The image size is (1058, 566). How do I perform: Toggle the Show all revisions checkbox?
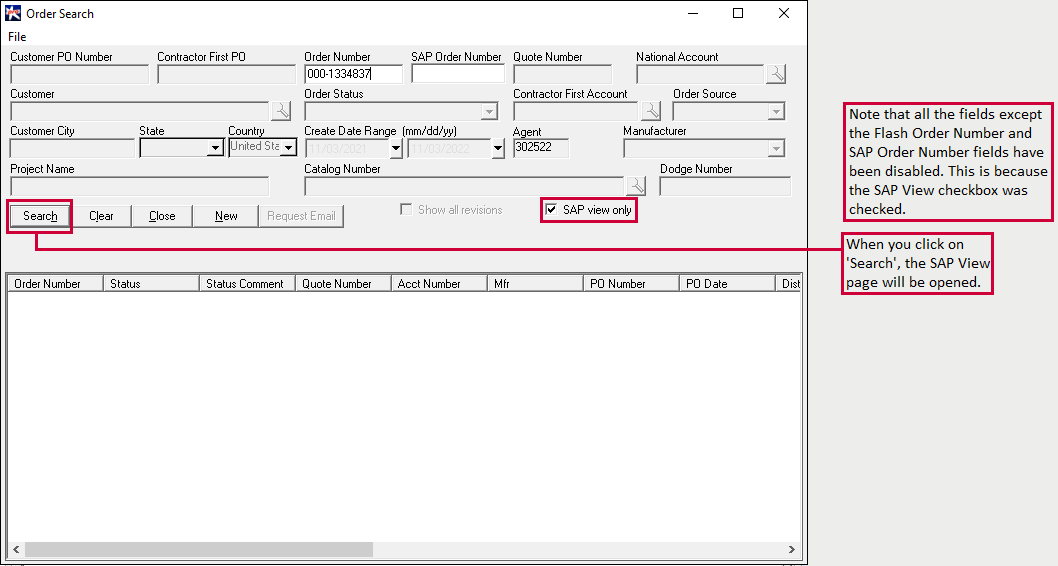406,210
